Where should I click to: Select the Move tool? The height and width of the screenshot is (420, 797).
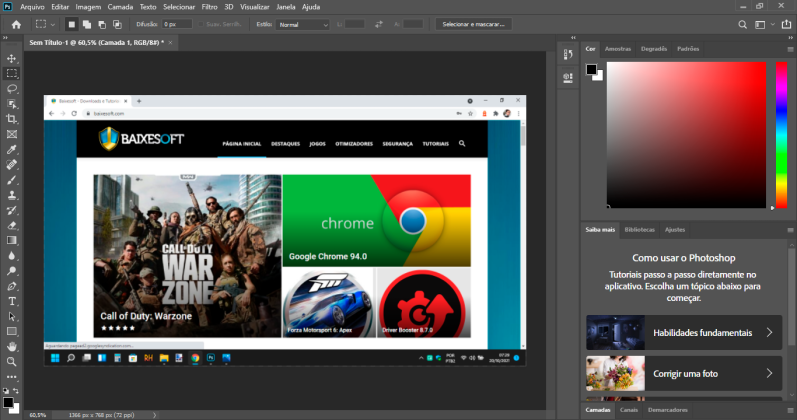12,58
